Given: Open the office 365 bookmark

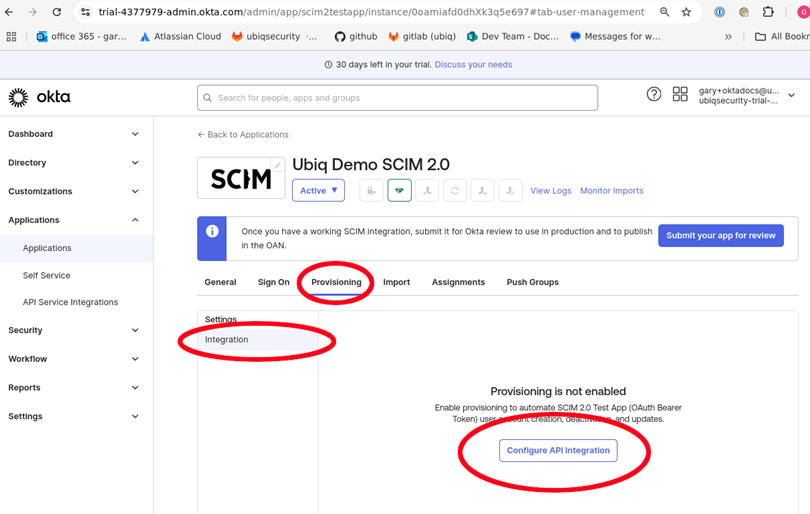Looking at the screenshot, I should coord(82,37).
